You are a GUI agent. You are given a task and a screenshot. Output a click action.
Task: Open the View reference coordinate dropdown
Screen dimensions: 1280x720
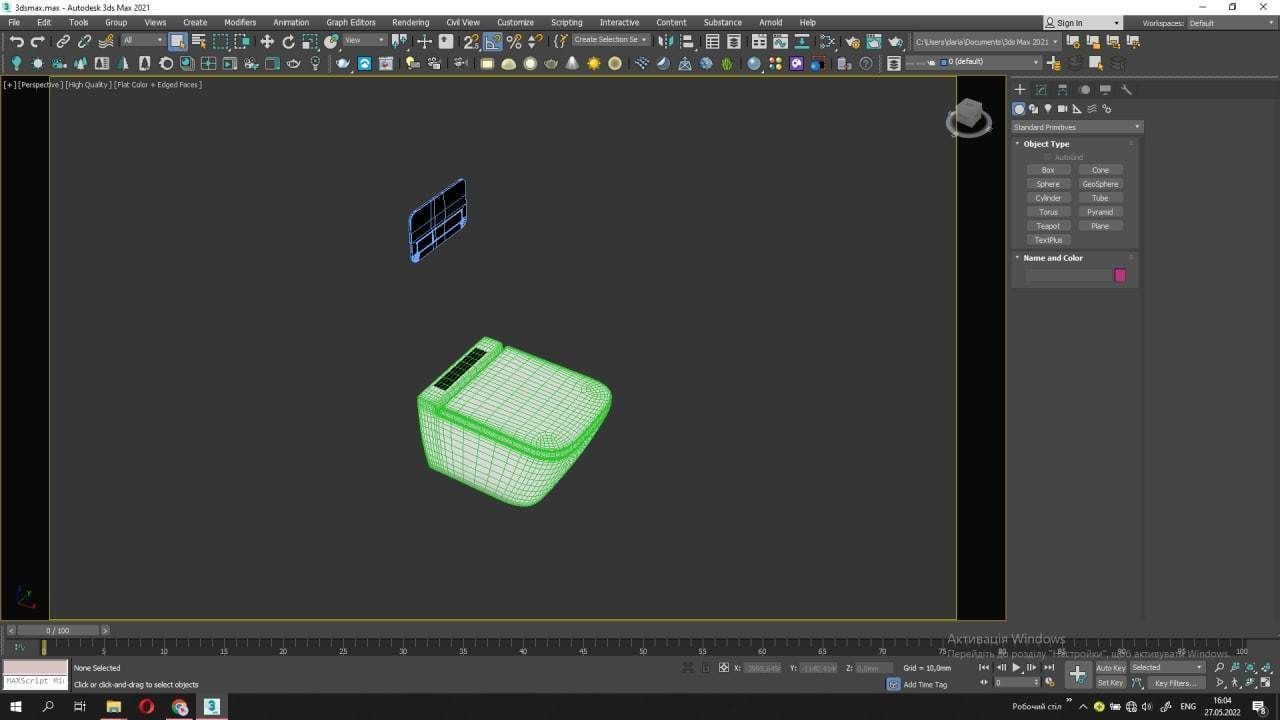click(364, 40)
